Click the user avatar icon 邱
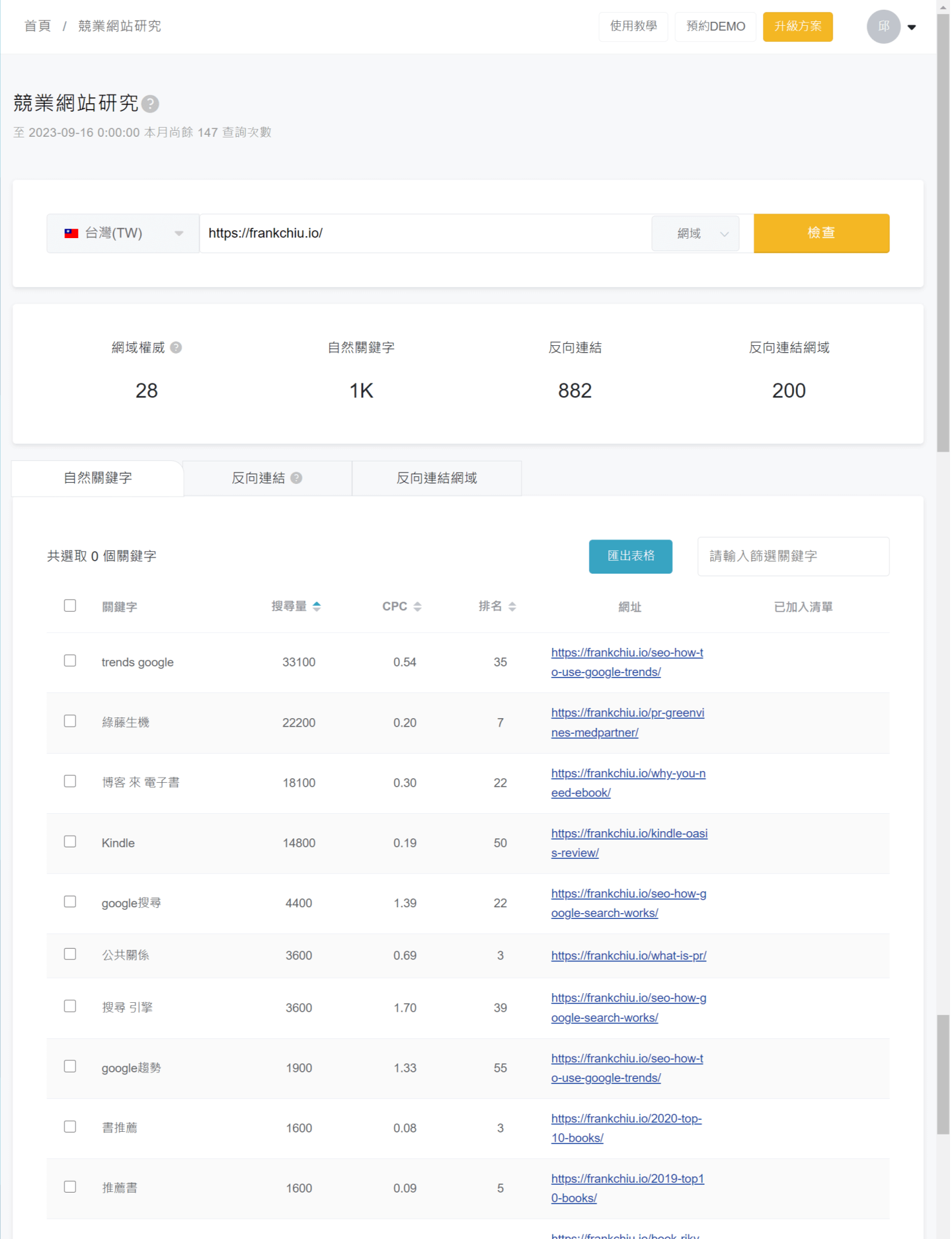The width and height of the screenshot is (952, 1239). click(883, 27)
